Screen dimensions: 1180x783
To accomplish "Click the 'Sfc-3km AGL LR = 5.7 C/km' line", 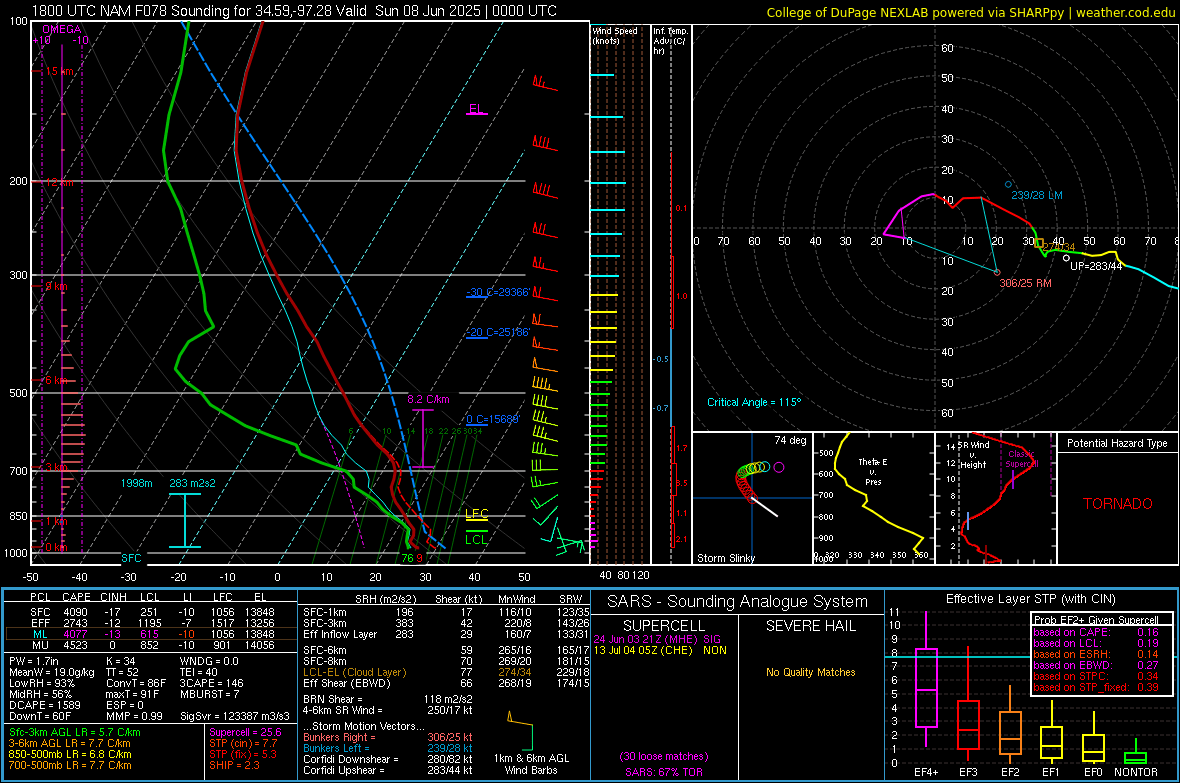I will tap(75, 732).
